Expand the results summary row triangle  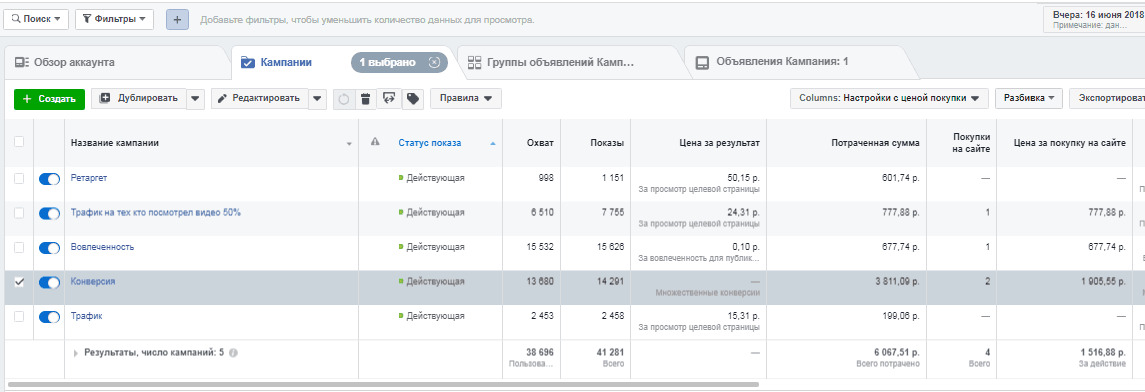point(76,353)
